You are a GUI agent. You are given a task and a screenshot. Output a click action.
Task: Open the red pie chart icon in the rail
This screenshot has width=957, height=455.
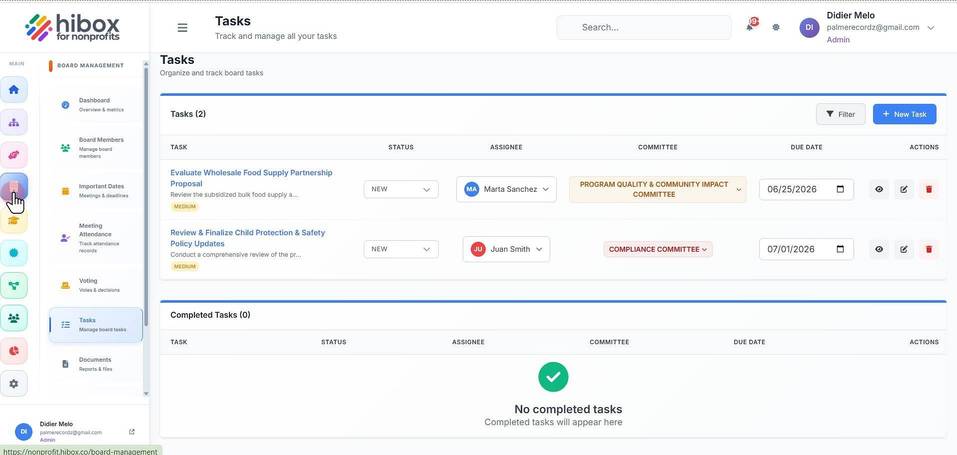click(13, 351)
